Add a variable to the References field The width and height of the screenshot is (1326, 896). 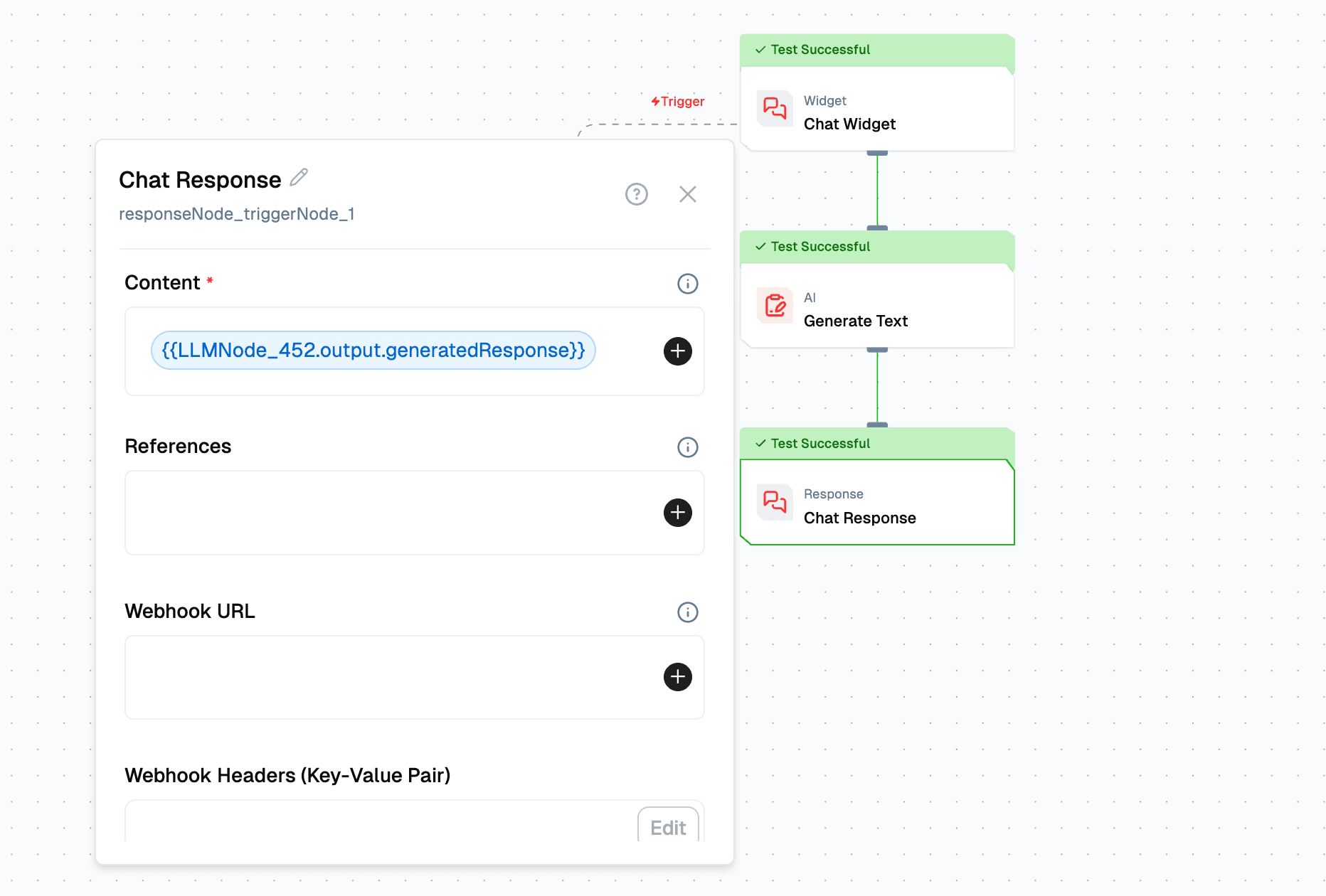coord(677,513)
